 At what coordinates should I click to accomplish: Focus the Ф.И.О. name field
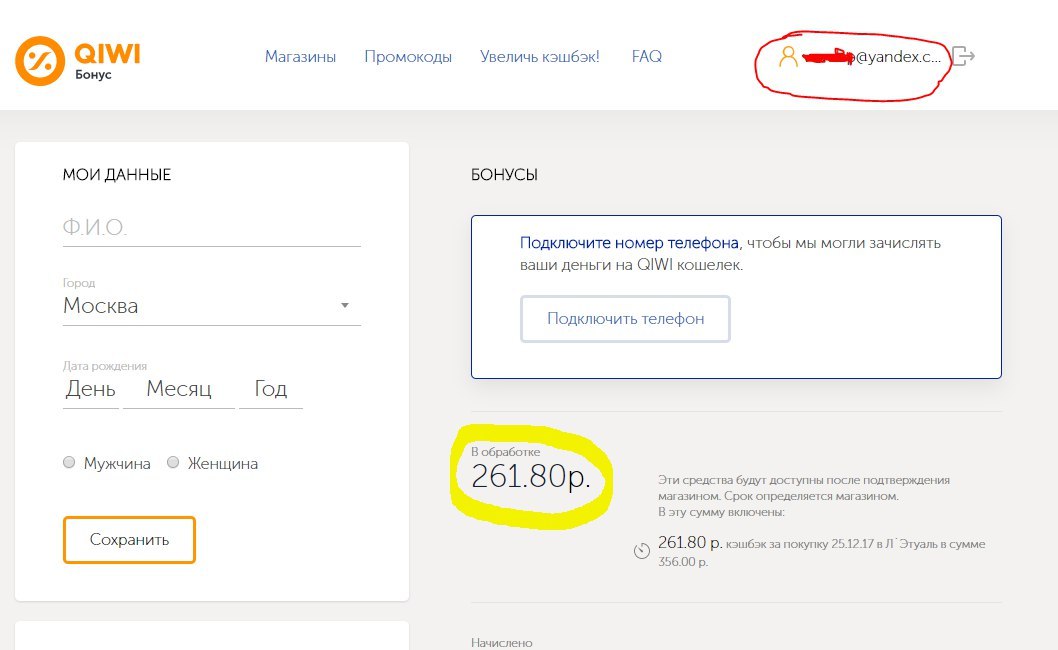212,227
